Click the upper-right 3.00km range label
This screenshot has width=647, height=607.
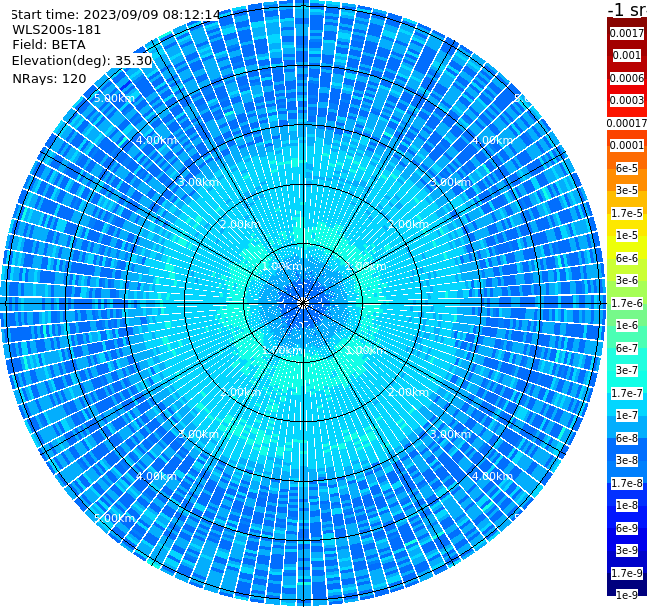coord(450,182)
